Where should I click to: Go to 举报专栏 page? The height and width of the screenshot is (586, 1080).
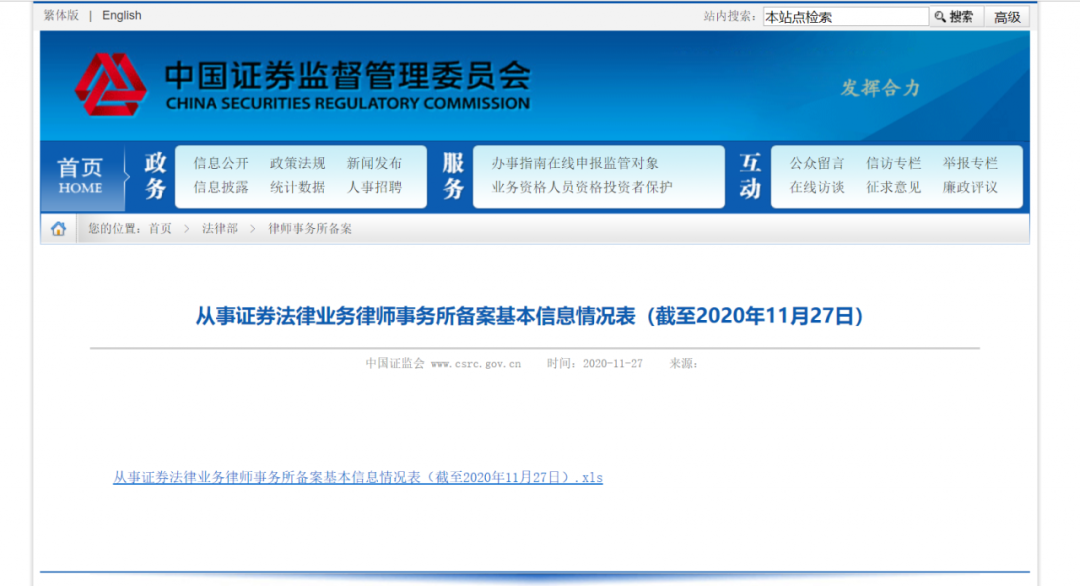point(970,163)
